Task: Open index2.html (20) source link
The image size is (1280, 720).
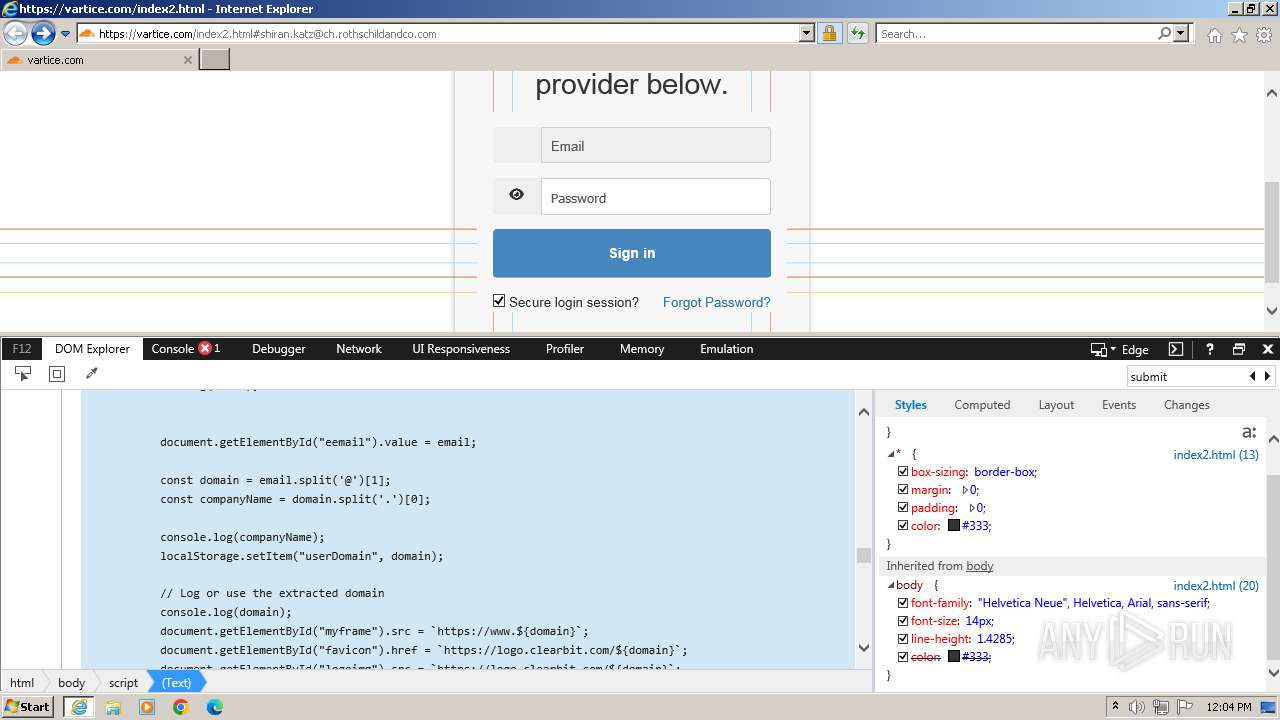Action: (x=1216, y=585)
